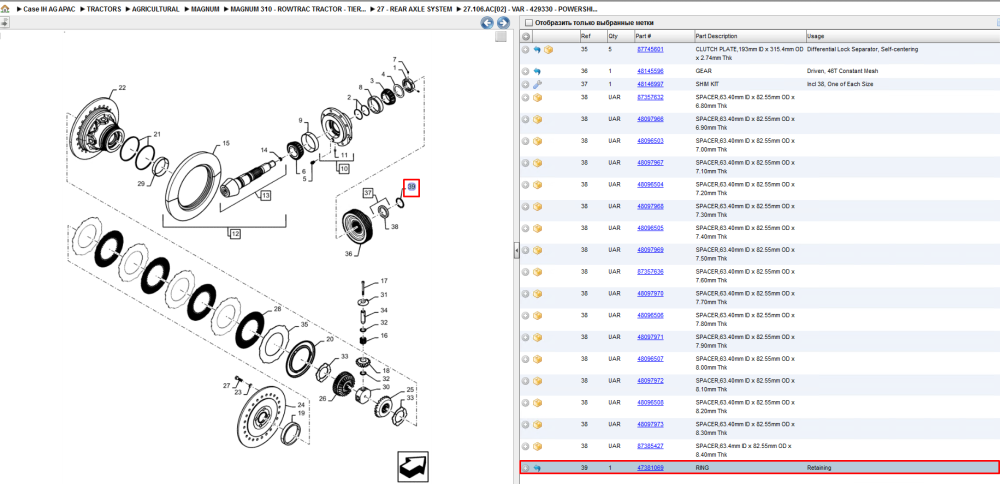Click the plus icon for spacer 48097972

[x=526, y=381]
